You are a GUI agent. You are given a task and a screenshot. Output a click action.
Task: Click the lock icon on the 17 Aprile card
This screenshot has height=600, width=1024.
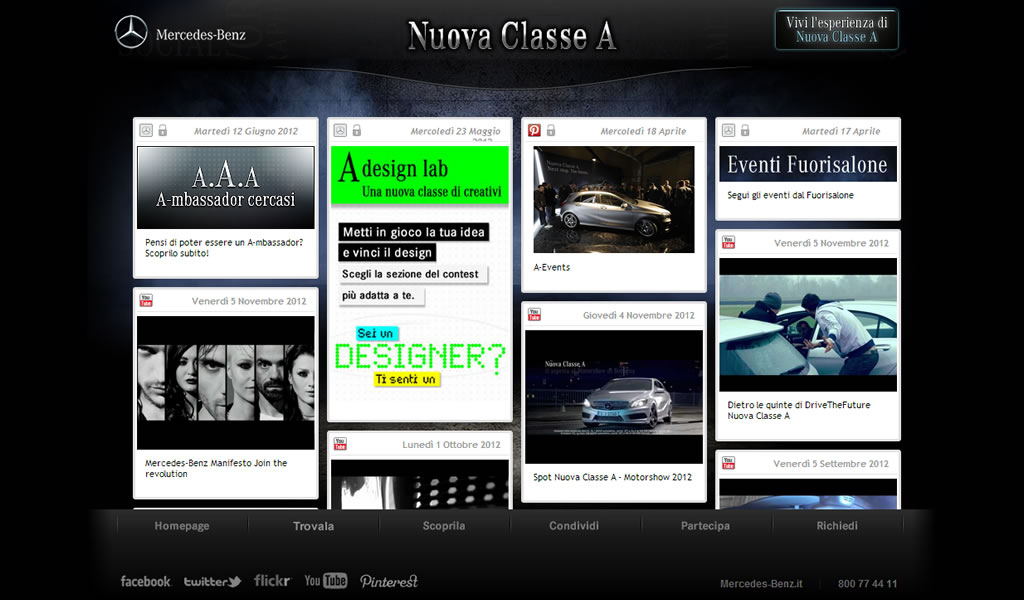[x=744, y=131]
